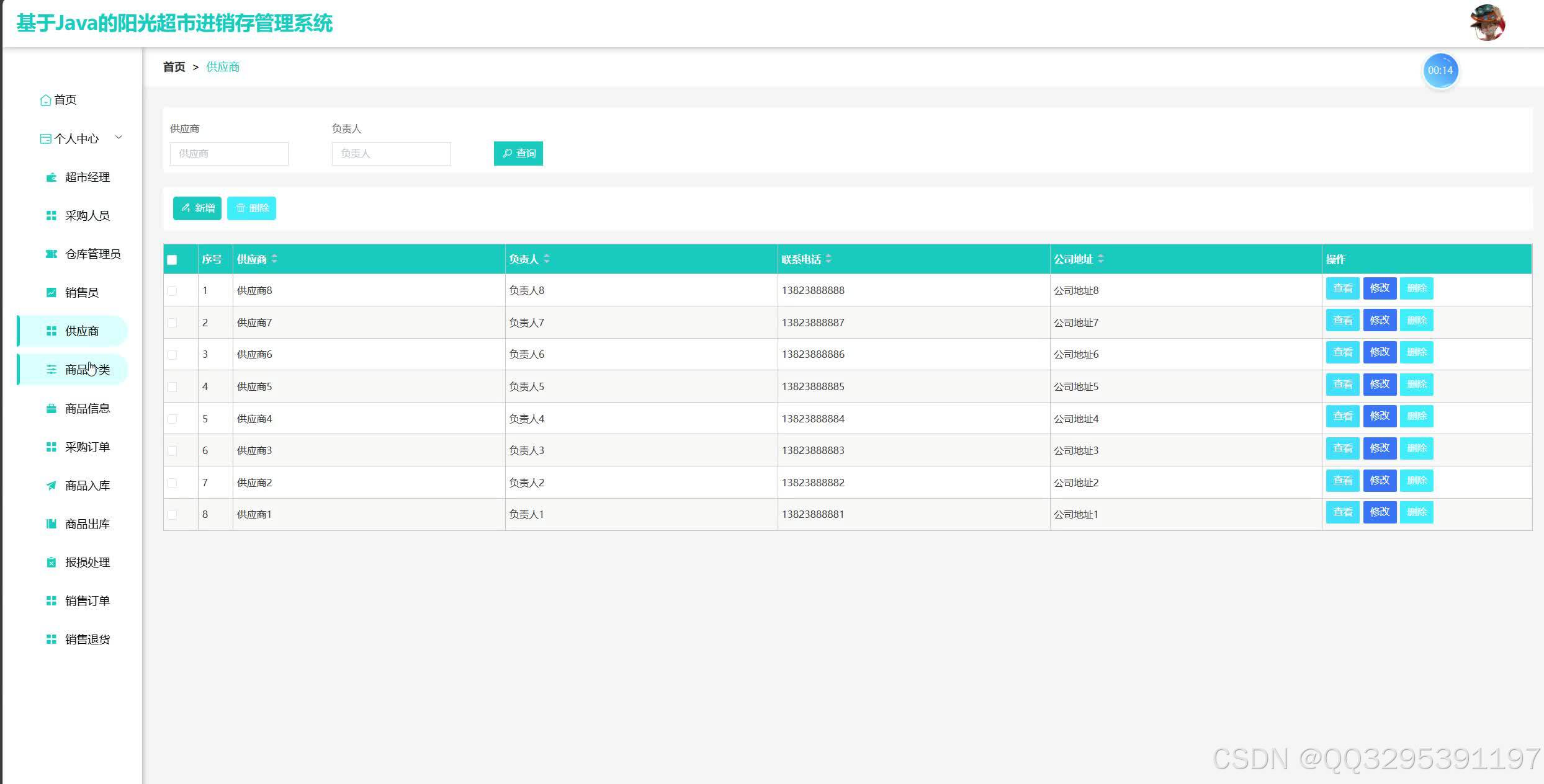Click the 采购订单 grid icon

click(52, 447)
